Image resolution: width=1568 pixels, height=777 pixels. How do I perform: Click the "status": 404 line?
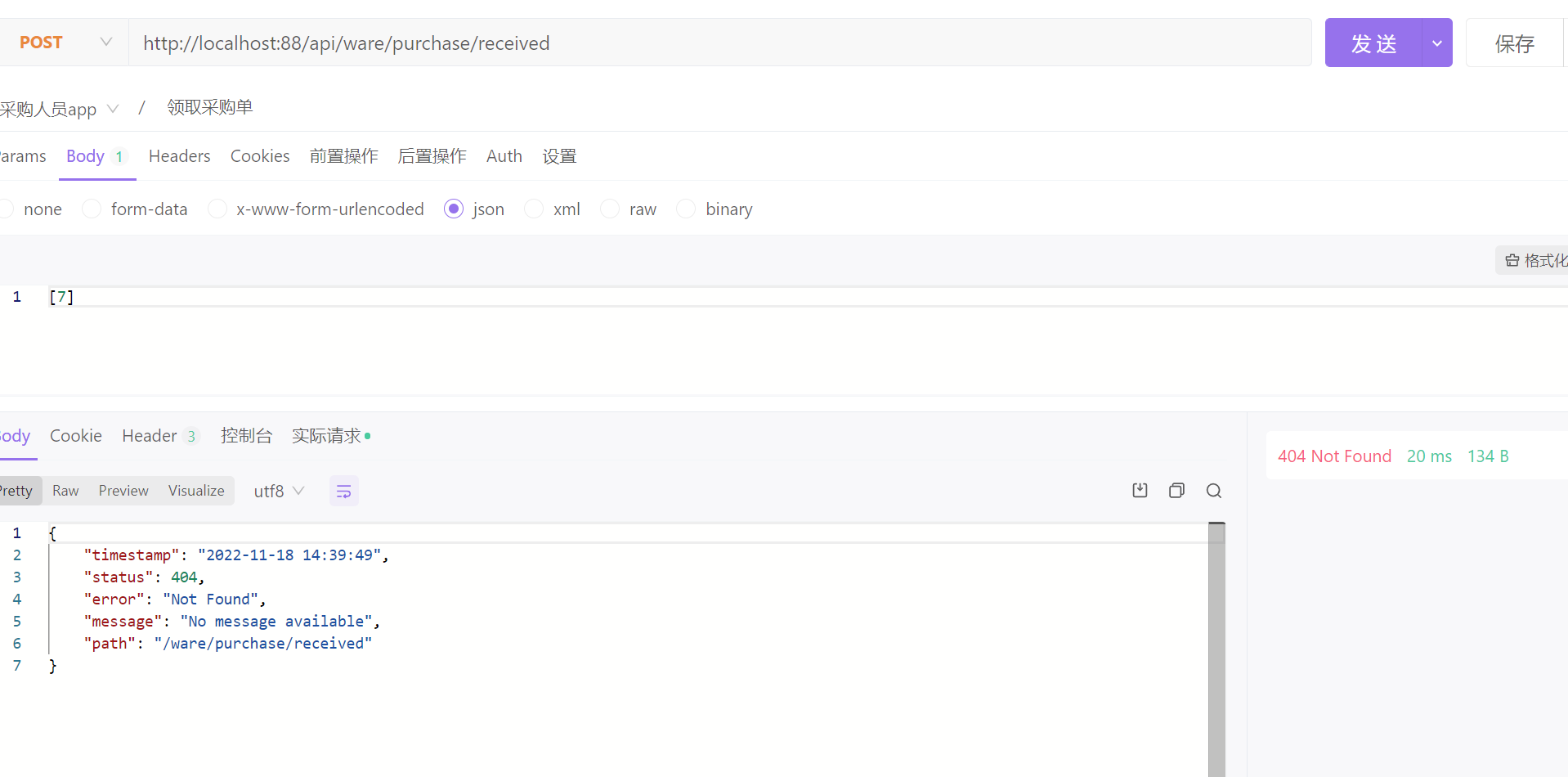144,577
